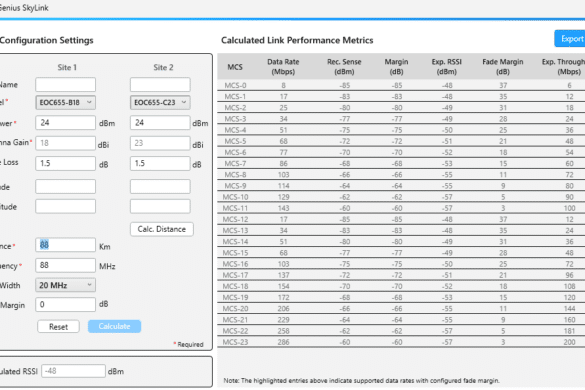
Task: Click the Rec. Sense (dBm) column header
Action: pos(344,67)
